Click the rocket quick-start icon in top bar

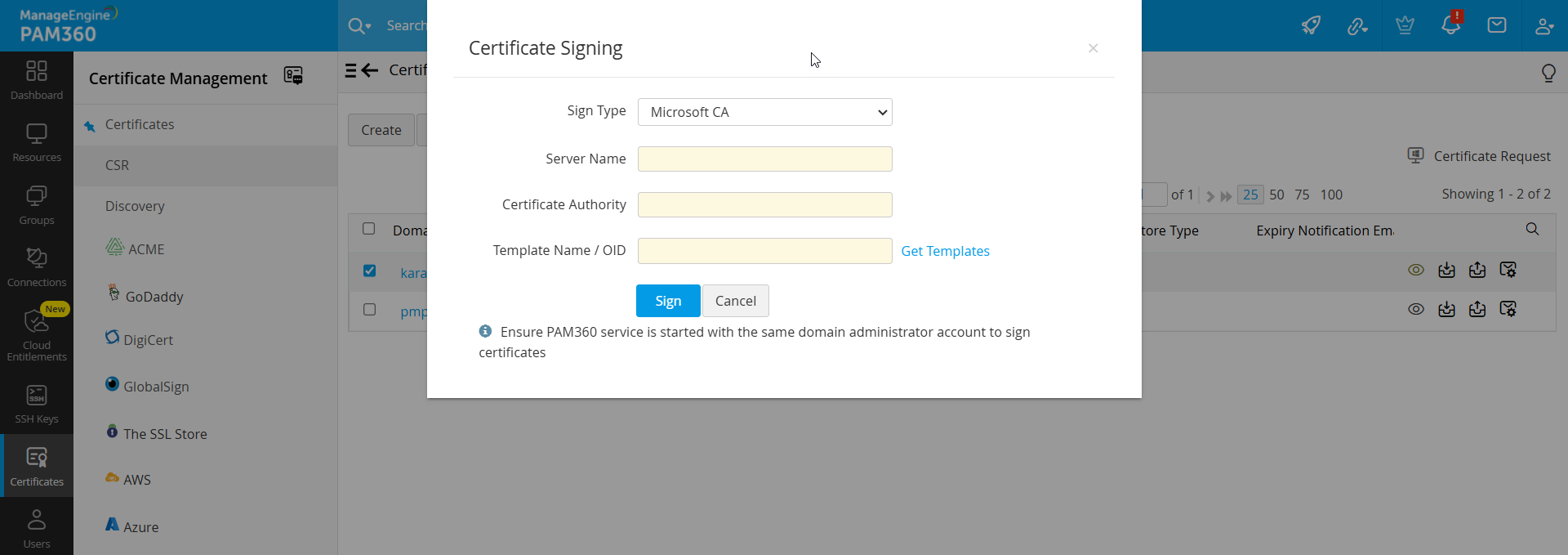[1312, 25]
